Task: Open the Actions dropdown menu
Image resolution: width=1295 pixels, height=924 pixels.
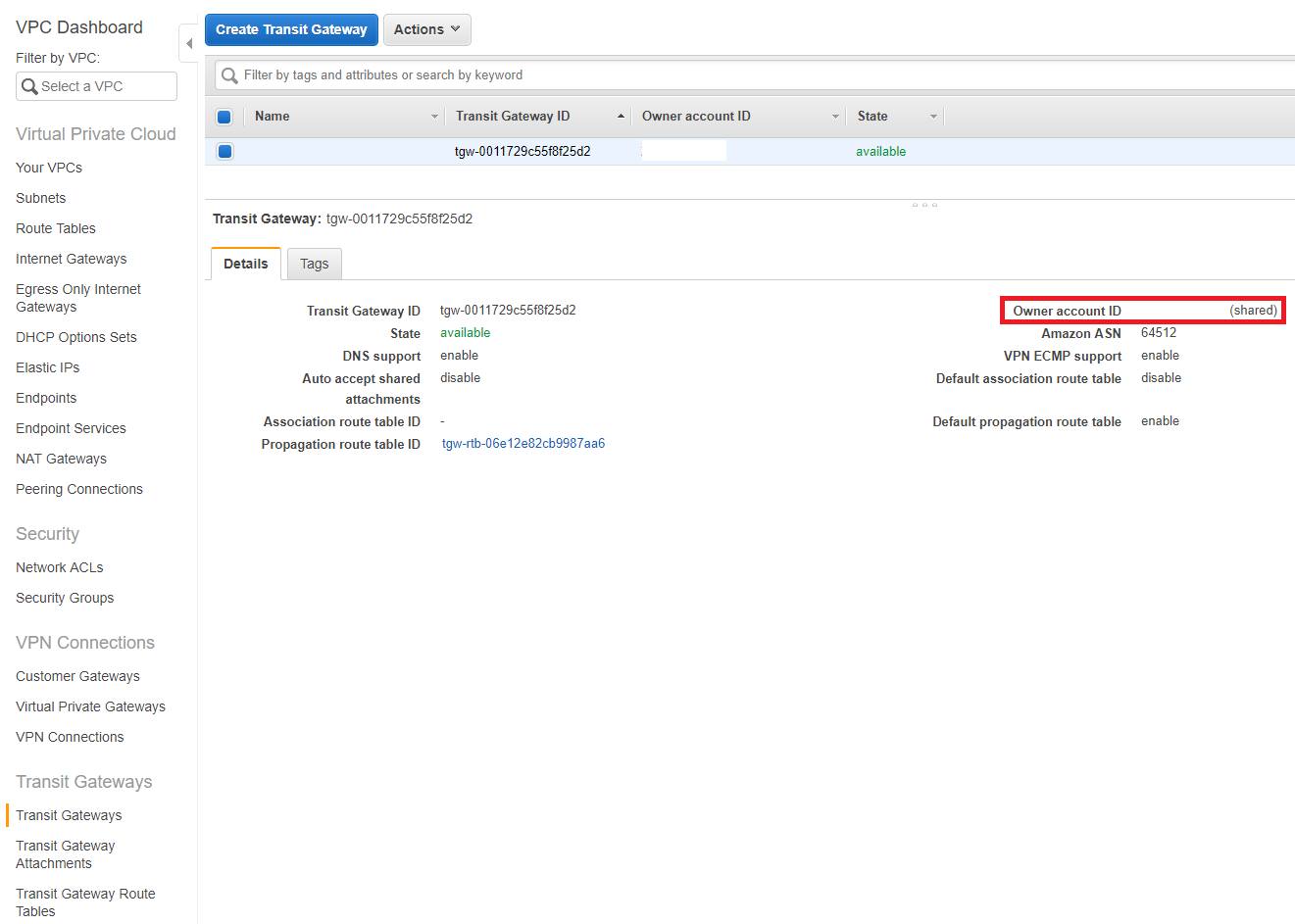Action: pos(426,29)
